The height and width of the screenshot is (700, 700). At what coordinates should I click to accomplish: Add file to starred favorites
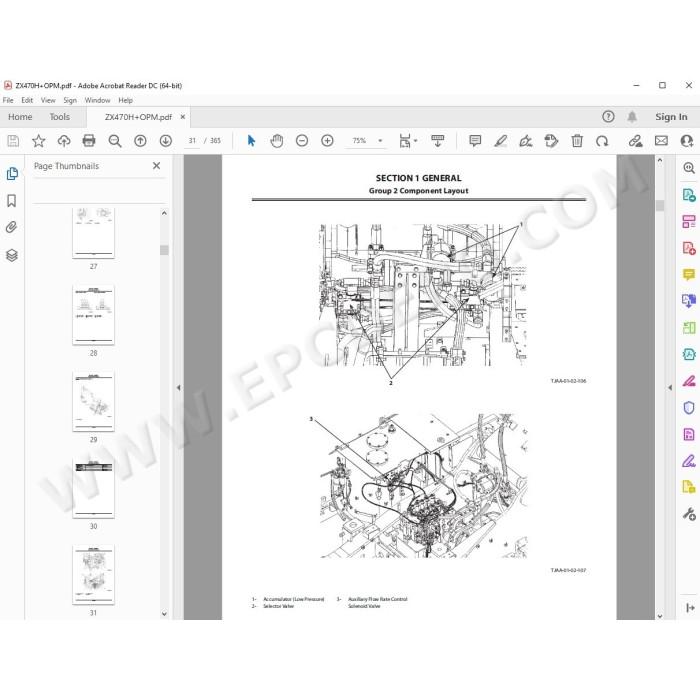click(38, 141)
